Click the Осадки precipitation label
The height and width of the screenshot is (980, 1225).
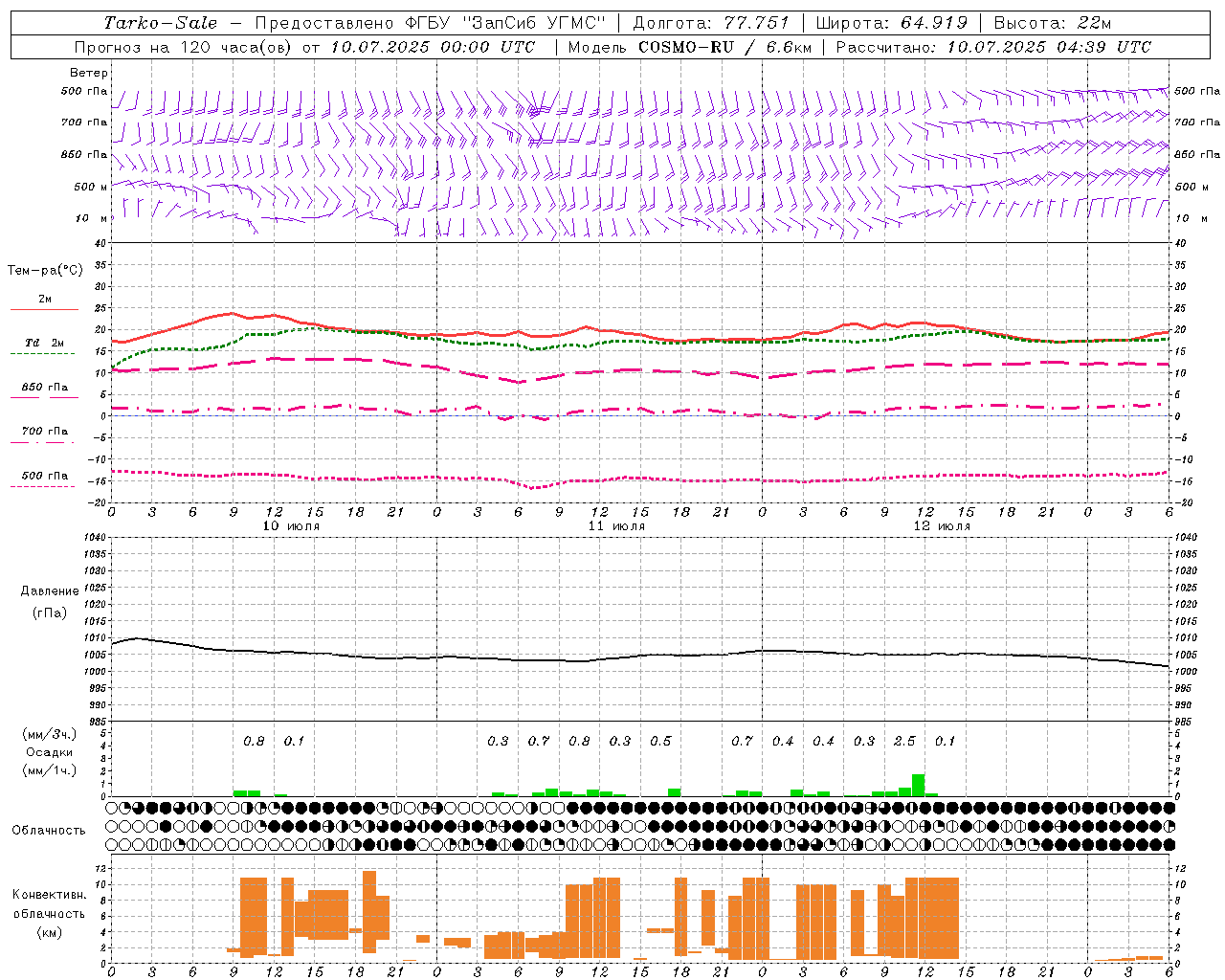[50, 752]
